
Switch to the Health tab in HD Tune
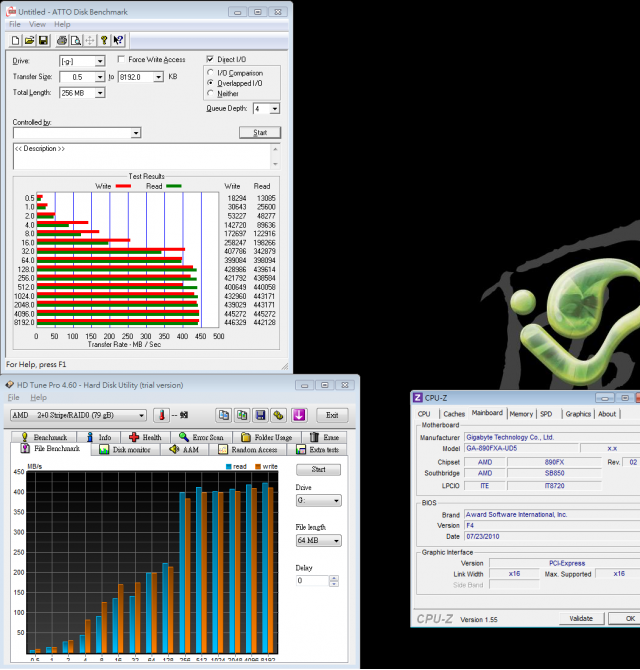(x=146, y=437)
